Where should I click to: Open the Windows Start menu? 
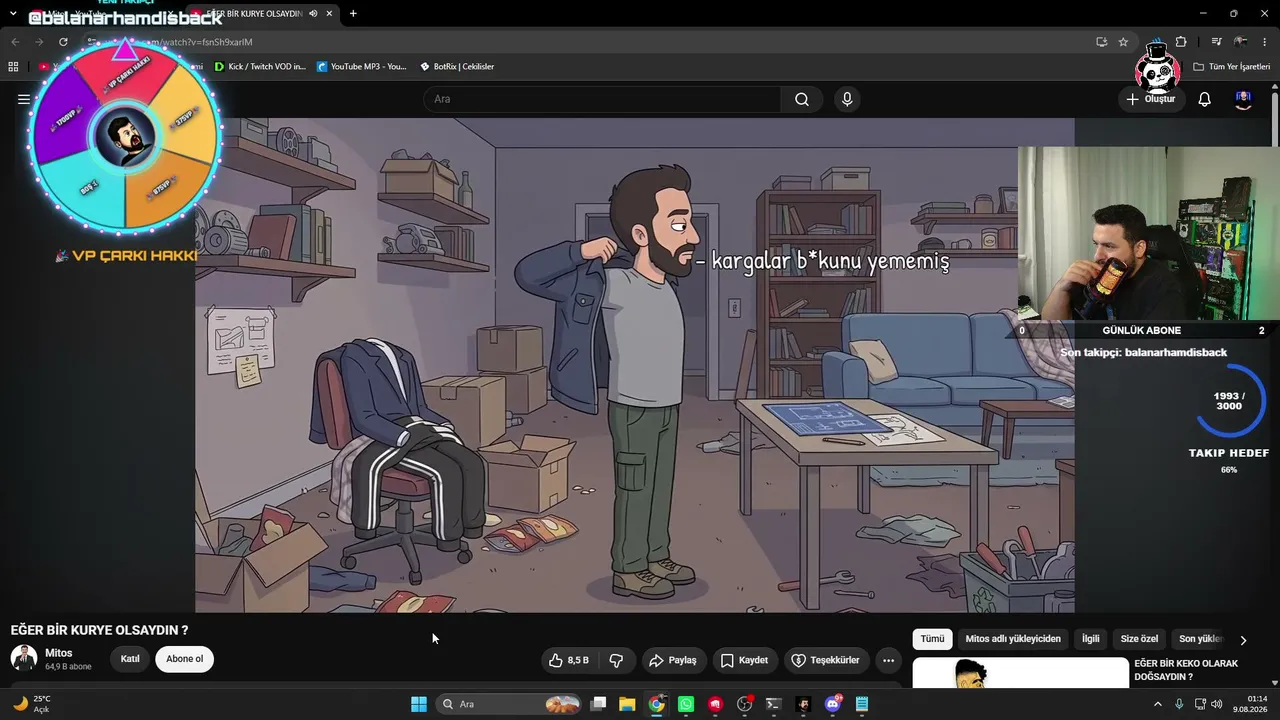[419, 704]
